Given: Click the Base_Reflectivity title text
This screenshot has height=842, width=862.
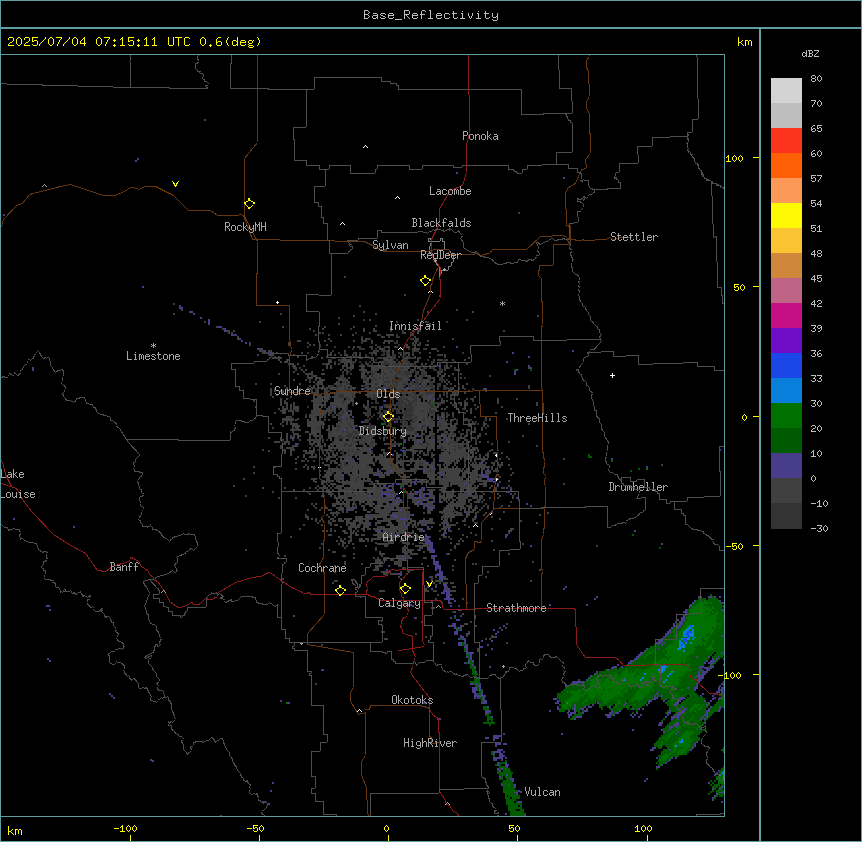Looking at the screenshot, I should [x=431, y=15].
